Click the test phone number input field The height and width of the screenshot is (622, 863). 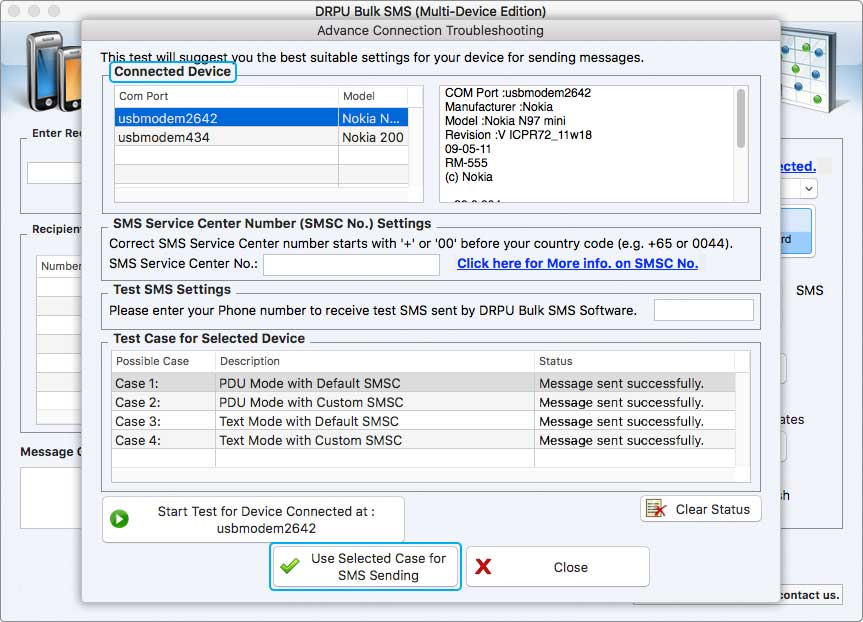[703, 310]
